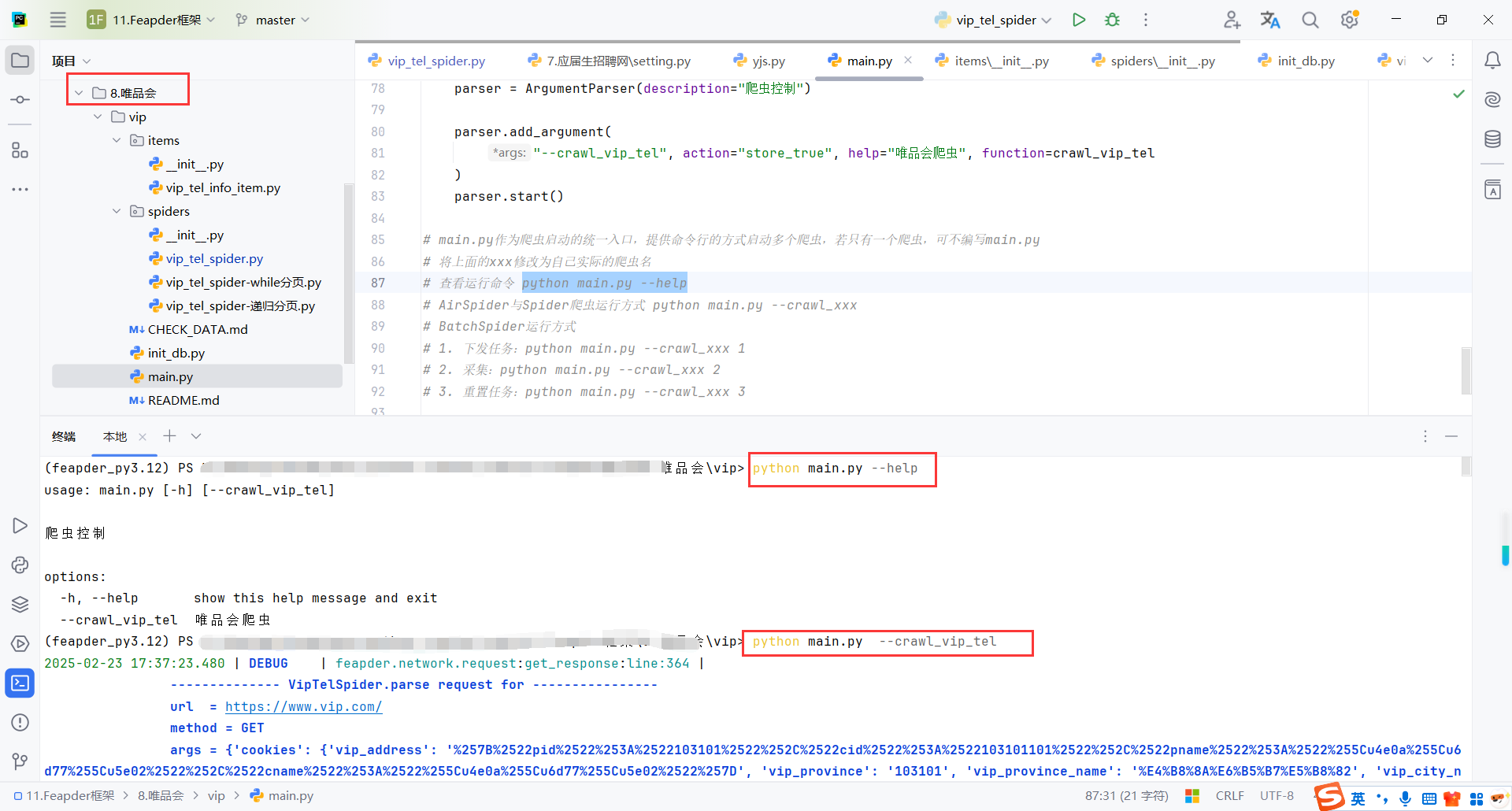Click the vip breadcrumb in status bar
The image size is (1512, 811).
click(x=216, y=795)
